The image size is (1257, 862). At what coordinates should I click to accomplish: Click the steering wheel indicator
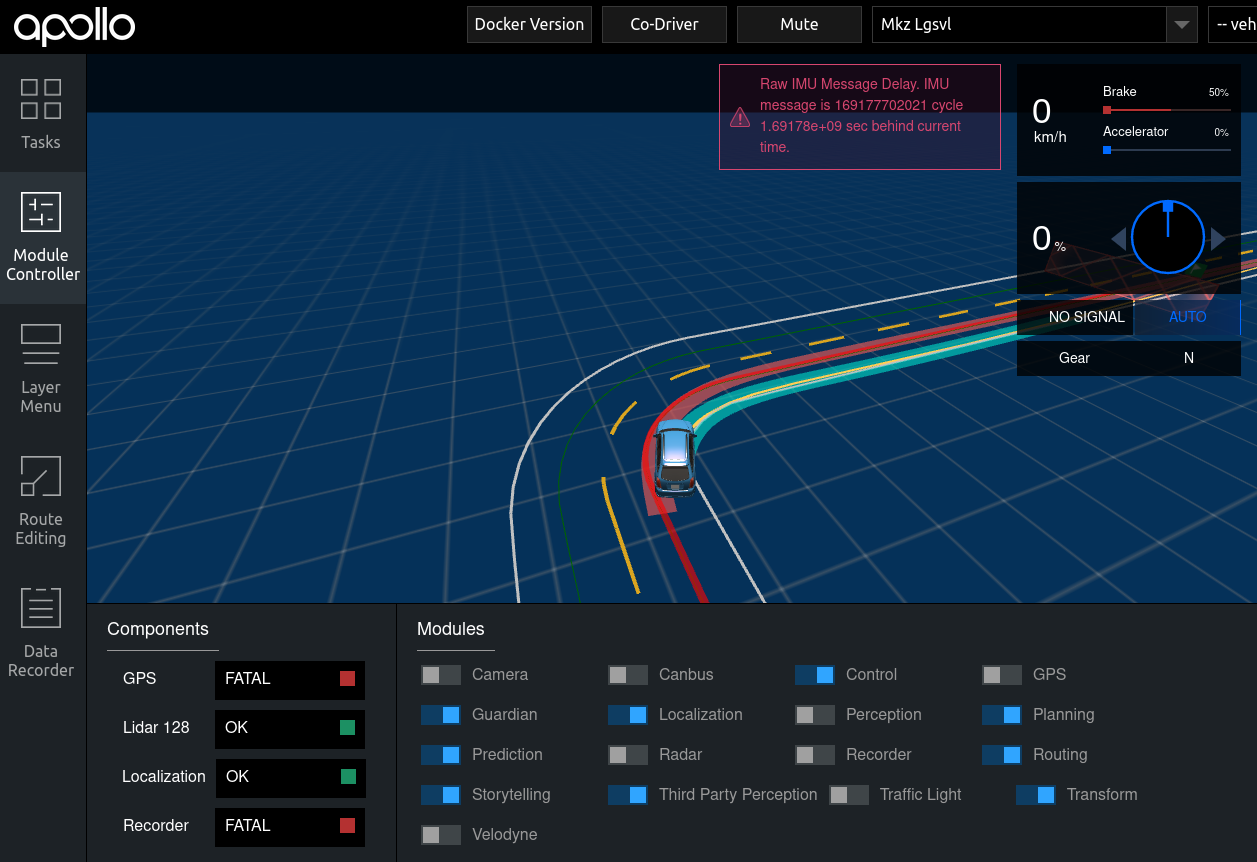click(x=1167, y=237)
